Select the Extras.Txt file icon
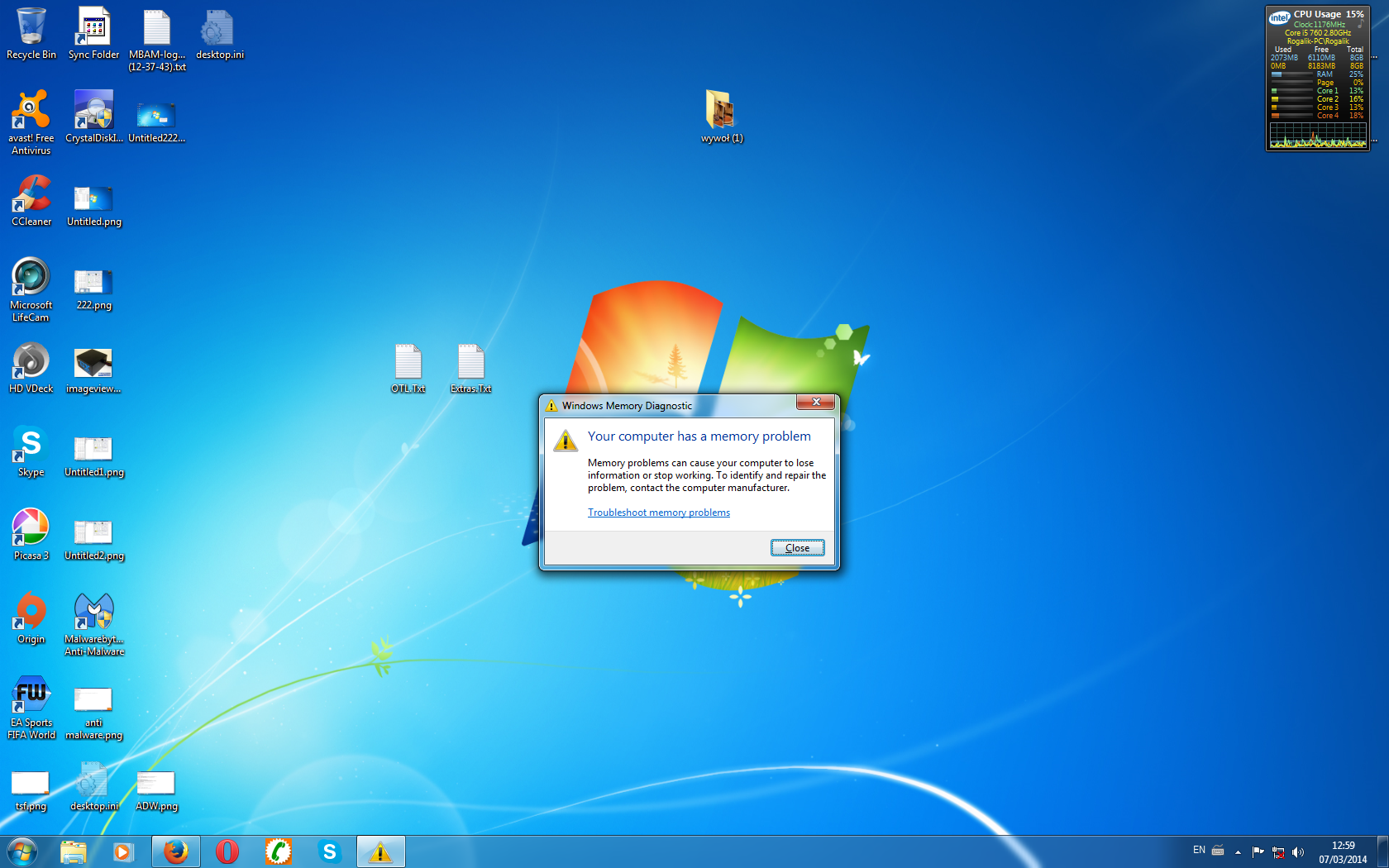The image size is (1389, 868). [470, 369]
